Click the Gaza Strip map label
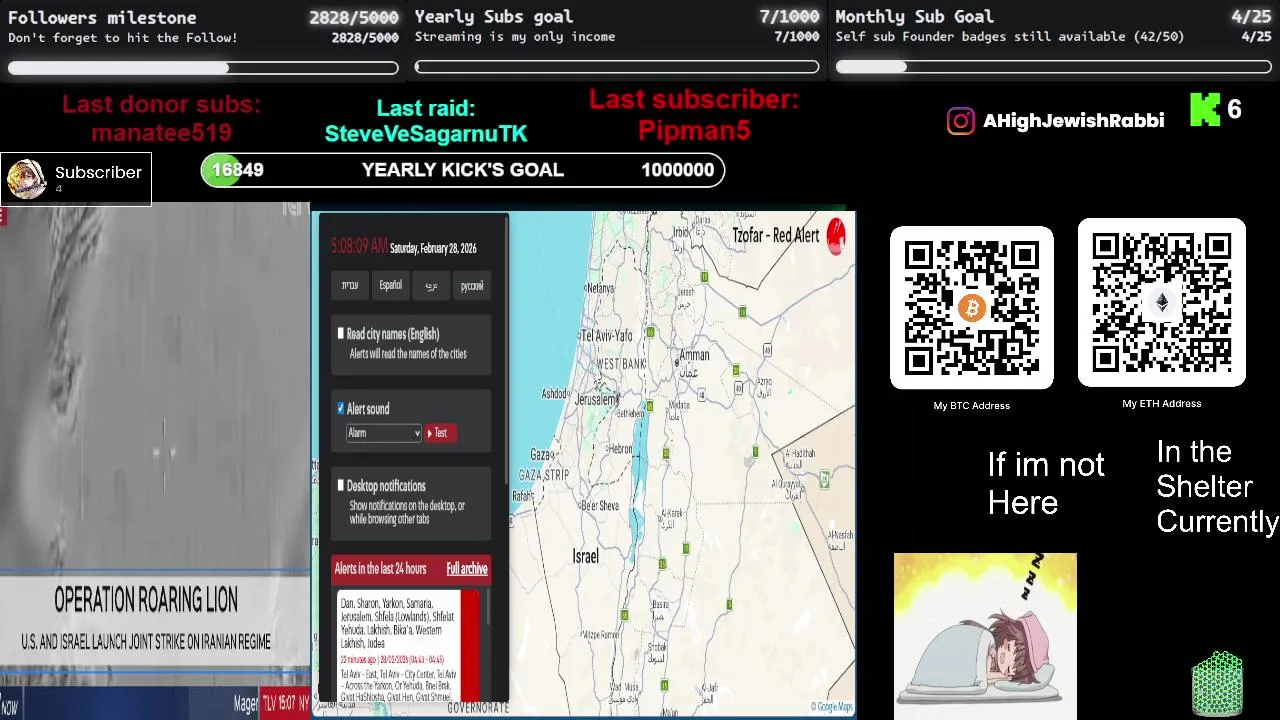Image resolution: width=1280 pixels, height=720 pixels. tap(544, 475)
